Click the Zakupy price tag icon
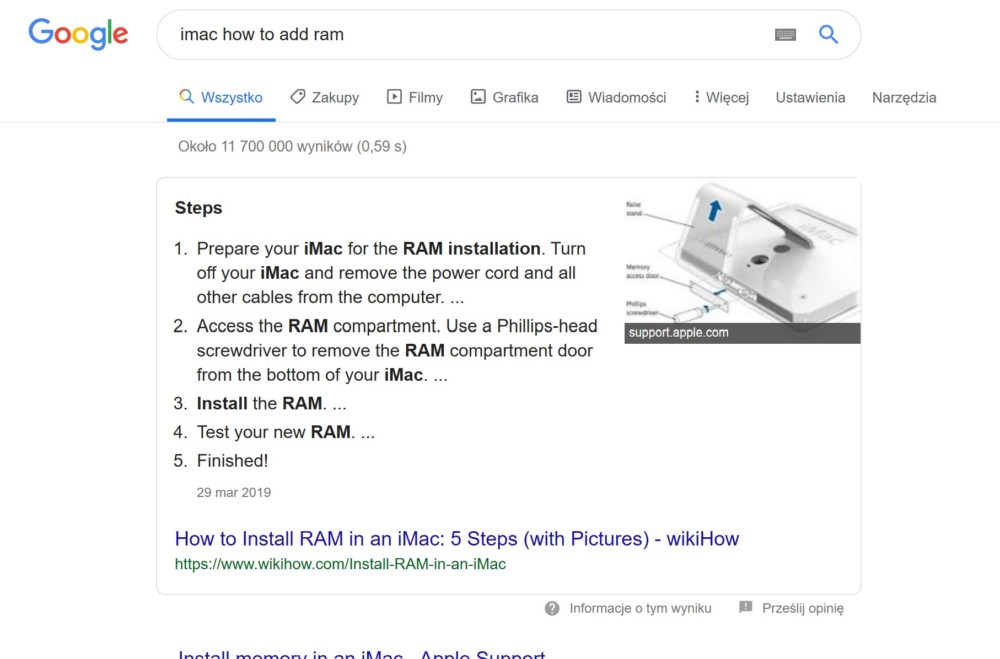The height and width of the screenshot is (659, 1000). pos(297,97)
